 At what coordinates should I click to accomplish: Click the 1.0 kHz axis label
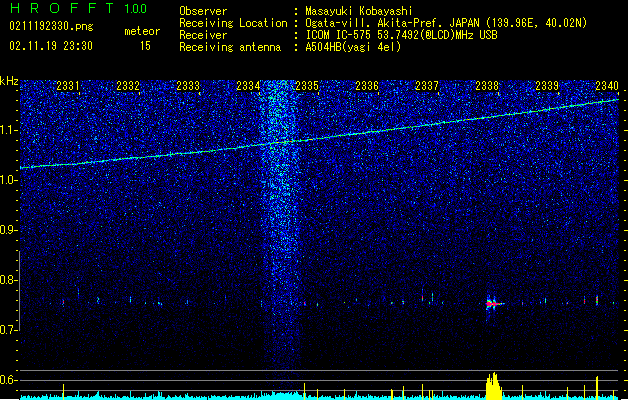[9, 180]
